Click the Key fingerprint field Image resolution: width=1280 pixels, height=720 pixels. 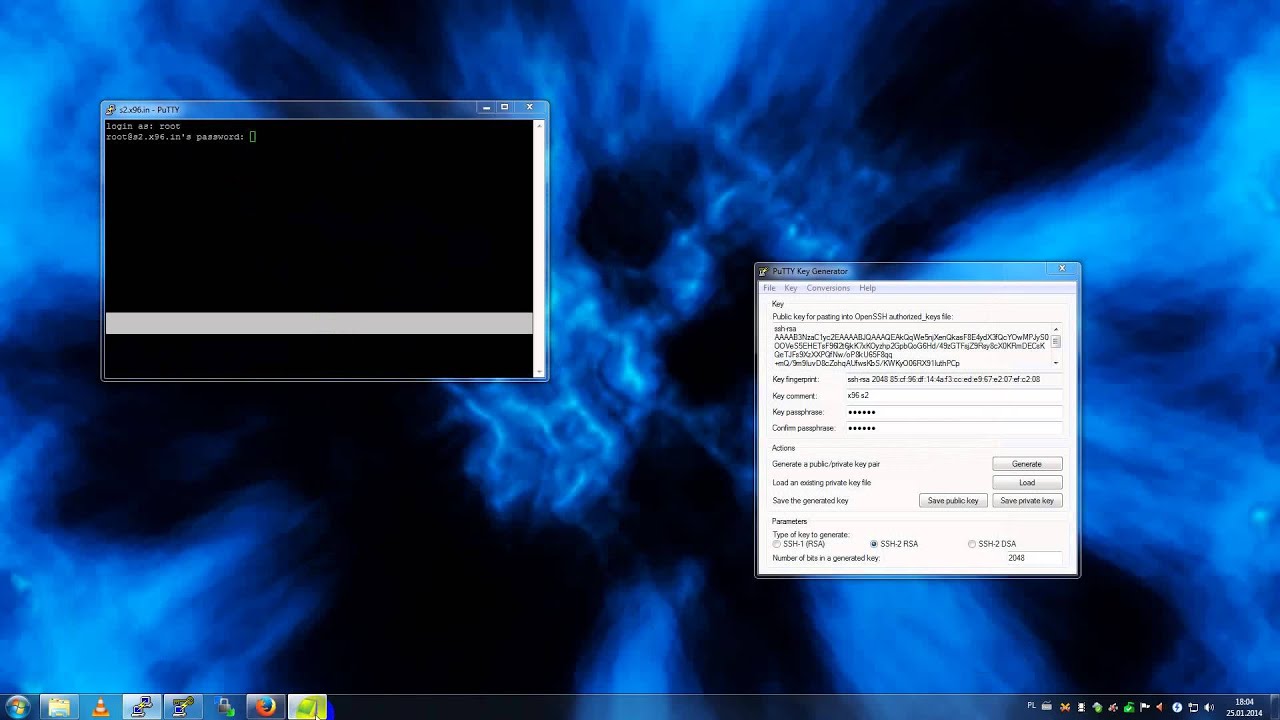954,380
